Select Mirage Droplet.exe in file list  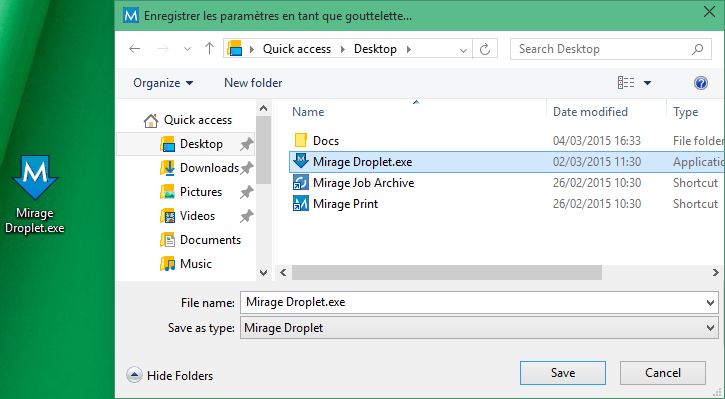[x=507, y=162]
